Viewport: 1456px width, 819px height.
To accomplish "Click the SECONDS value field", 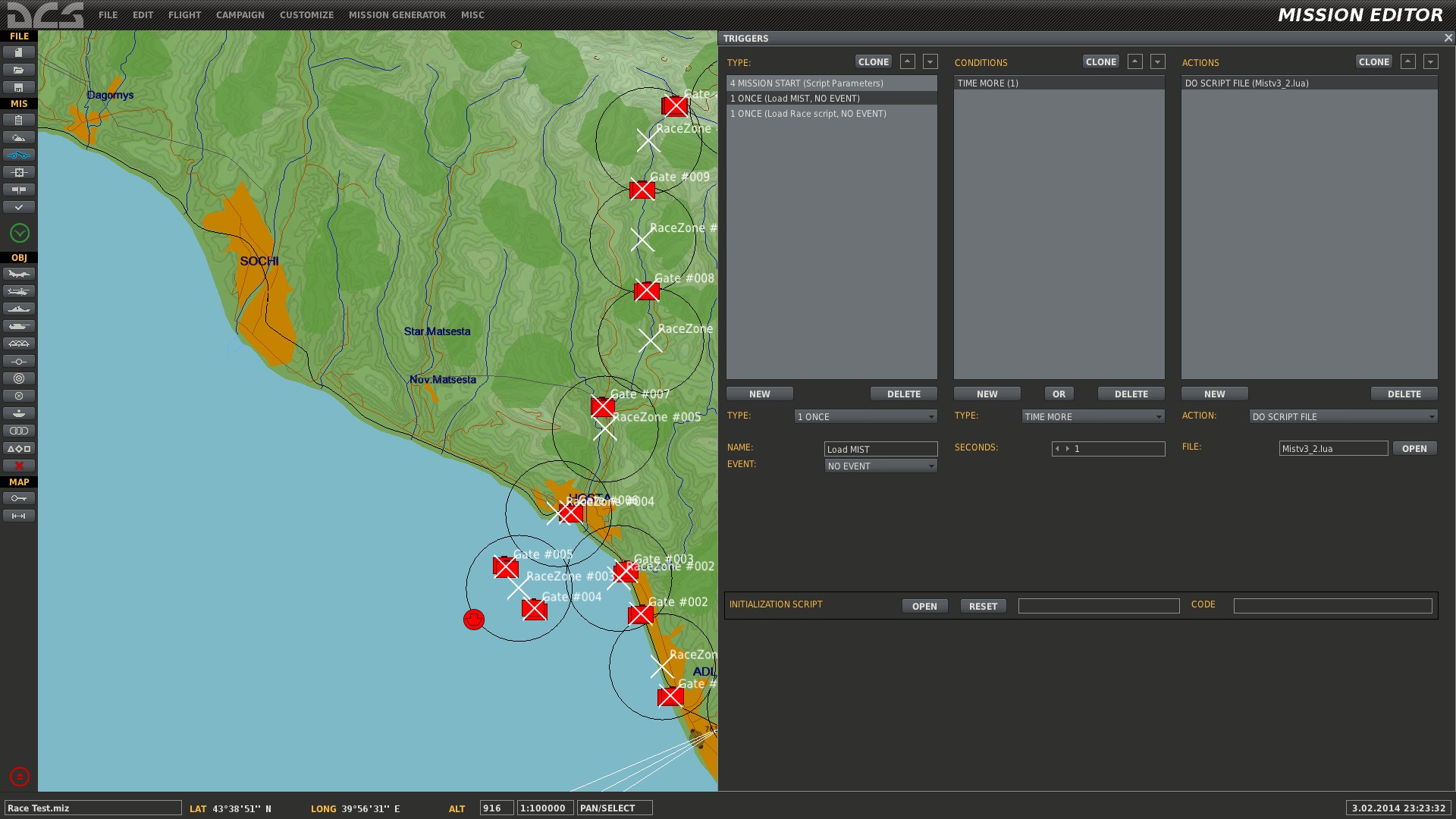I will point(1109,449).
